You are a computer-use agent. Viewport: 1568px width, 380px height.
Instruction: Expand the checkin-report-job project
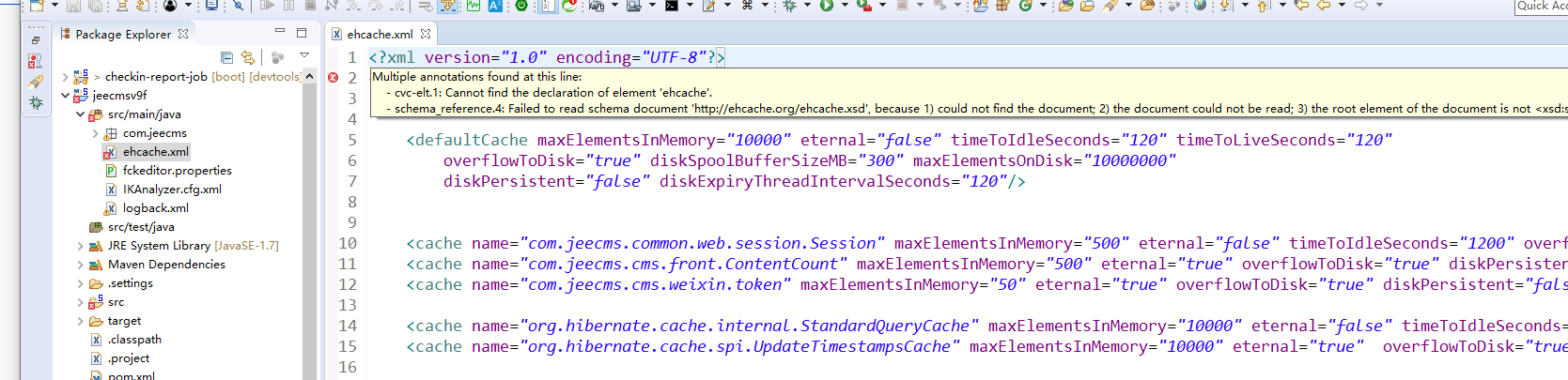tap(65, 77)
